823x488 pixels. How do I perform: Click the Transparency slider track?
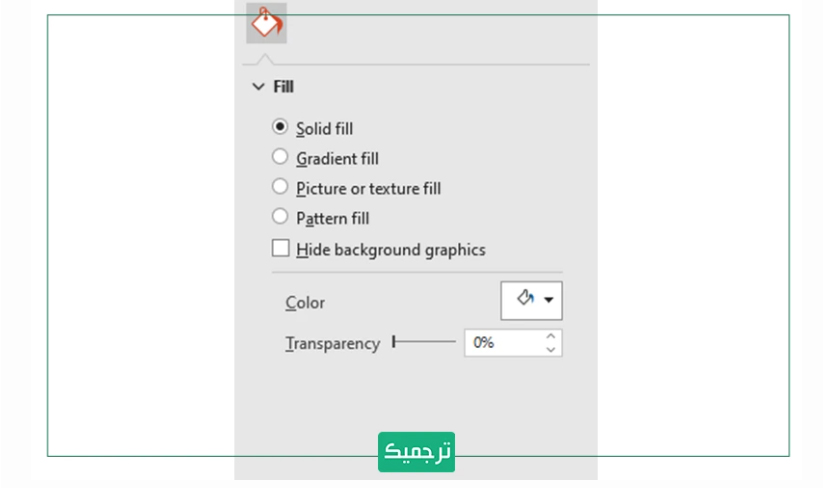[425, 342]
